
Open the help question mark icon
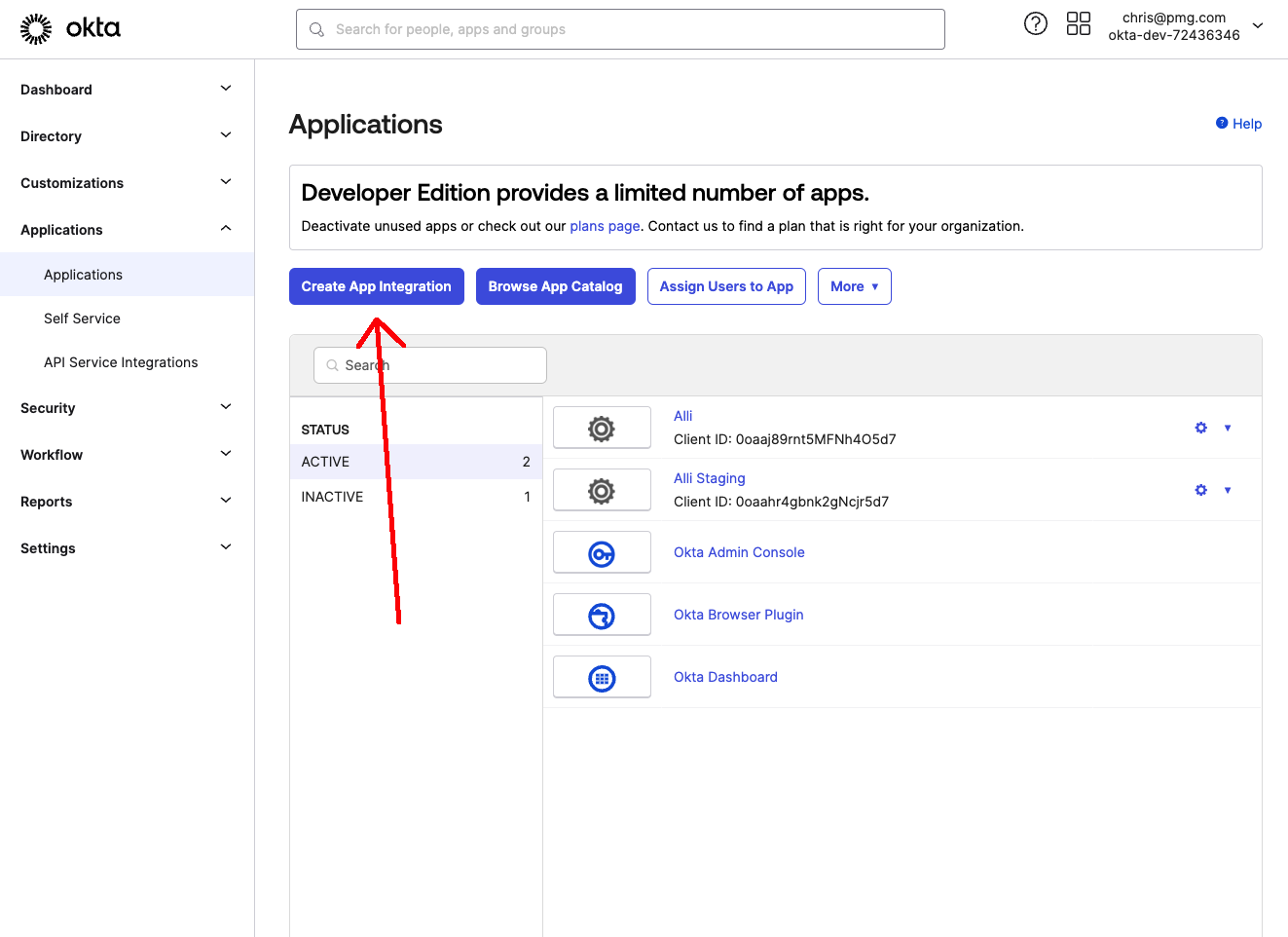pyautogui.click(x=1036, y=24)
